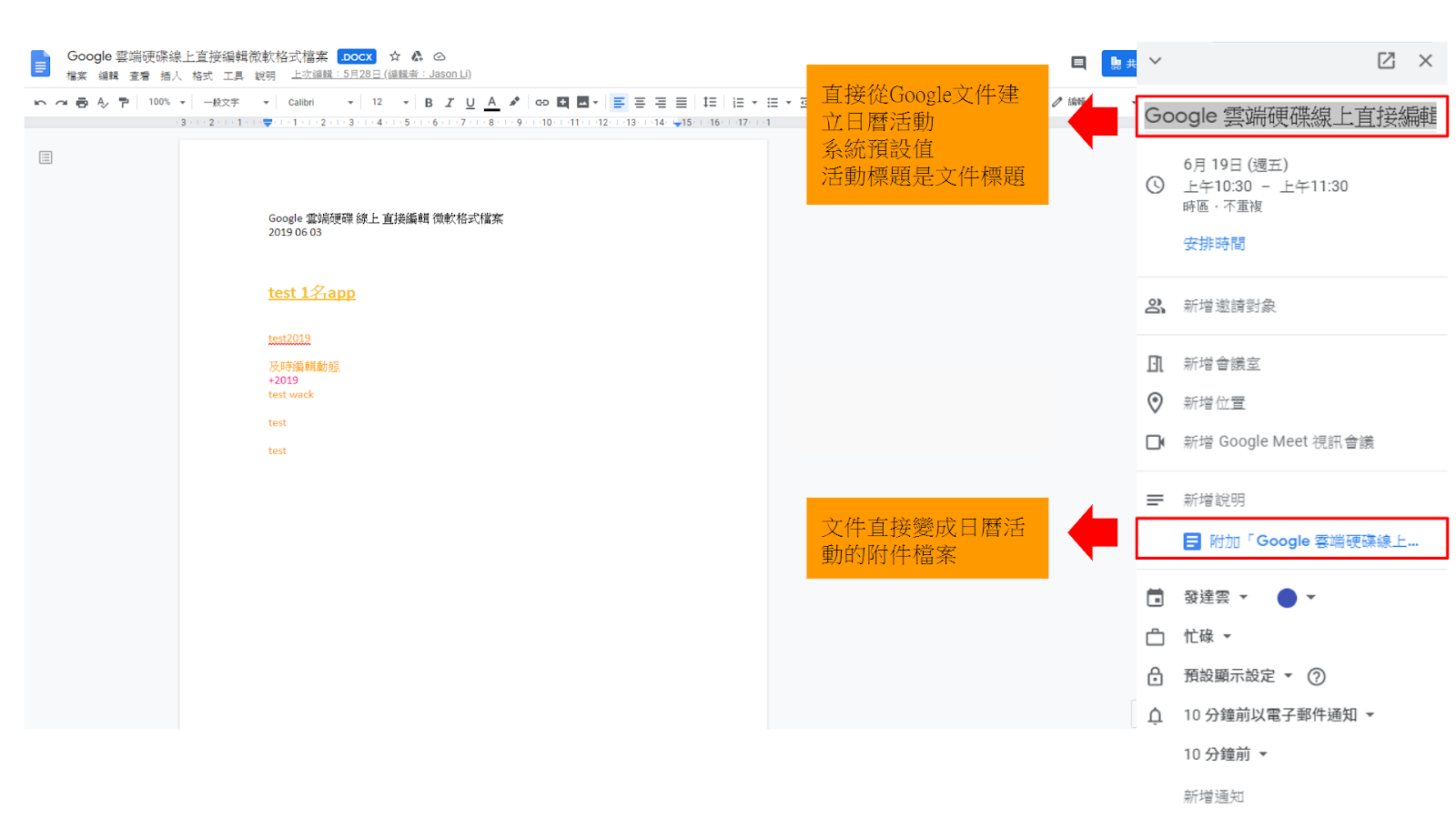Click 新增位置 to add location
The image size is (1456, 819).
point(1214,403)
